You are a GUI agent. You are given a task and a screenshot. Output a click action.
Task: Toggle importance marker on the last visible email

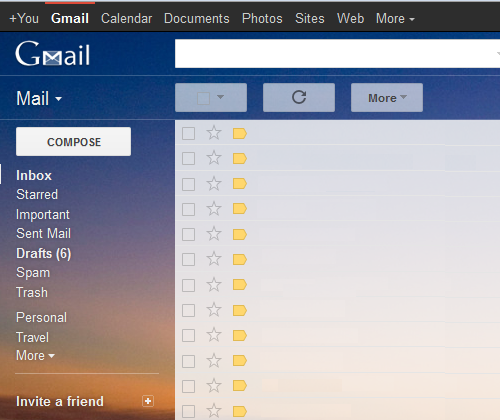click(240, 412)
